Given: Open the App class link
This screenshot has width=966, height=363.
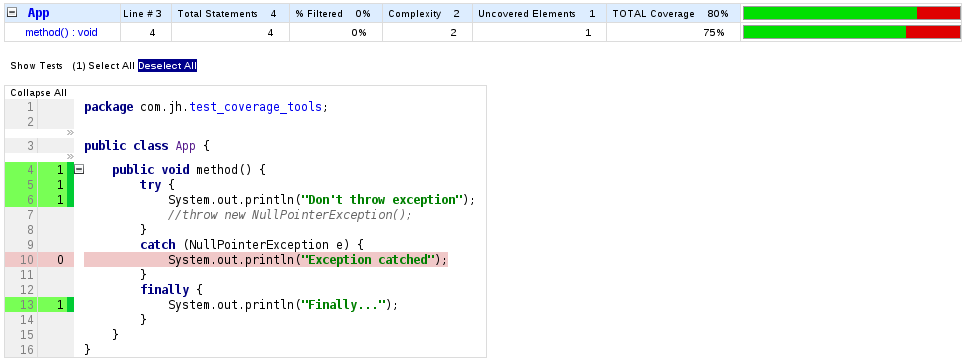Looking at the screenshot, I should click(38, 13).
